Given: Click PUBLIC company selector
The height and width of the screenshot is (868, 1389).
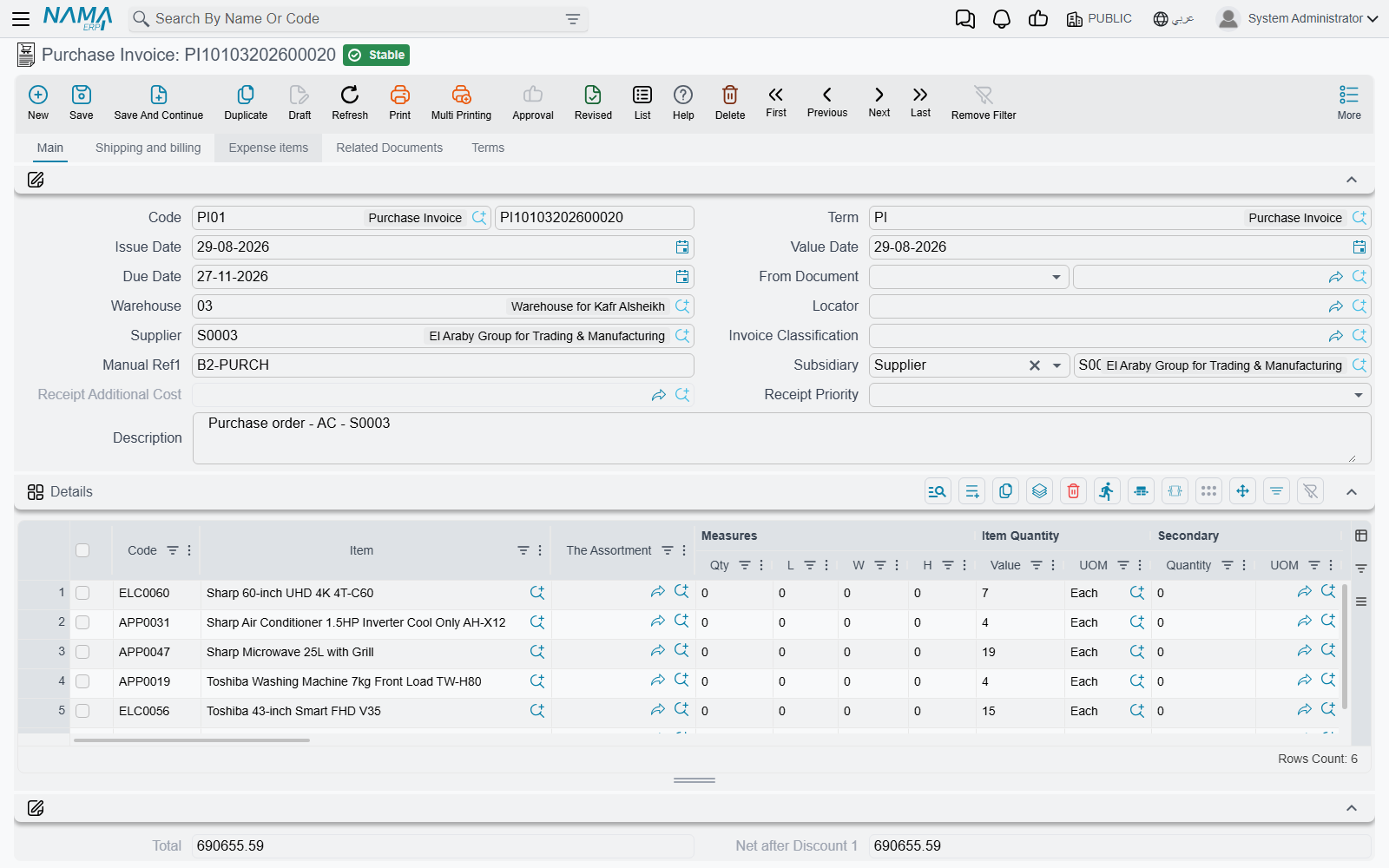Looking at the screenshot, I should pos(1099,18).
